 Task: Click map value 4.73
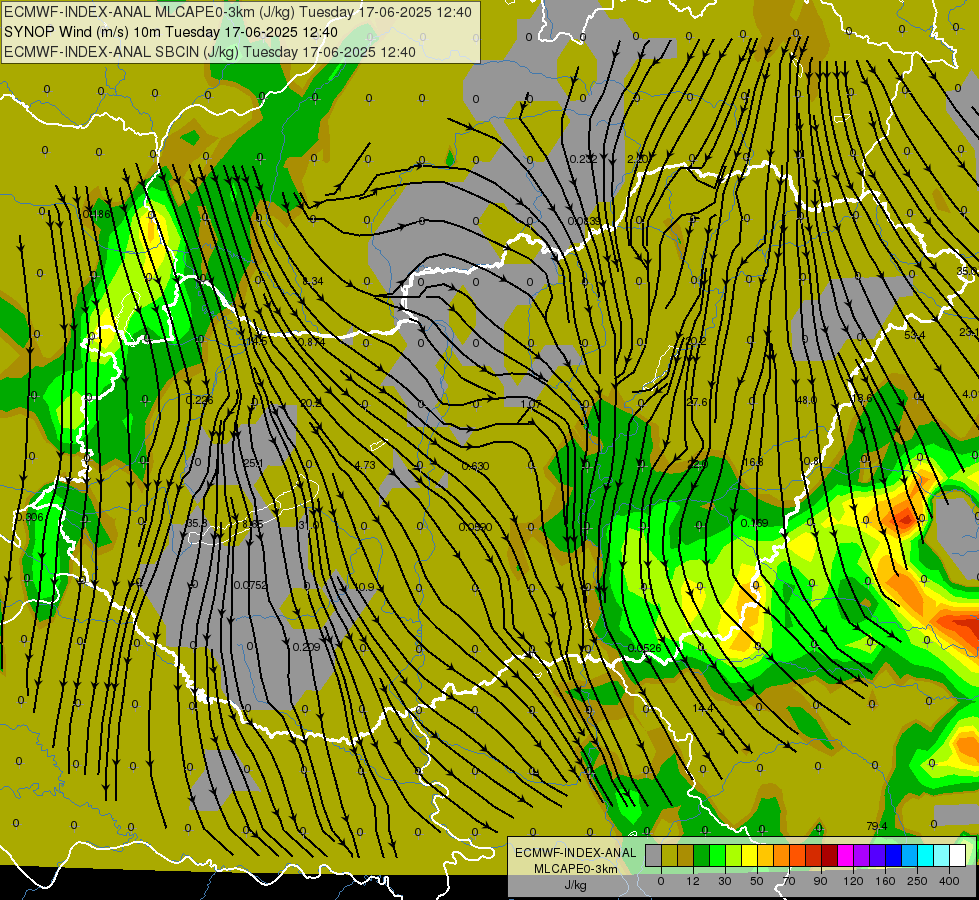[x=365, y=465]
